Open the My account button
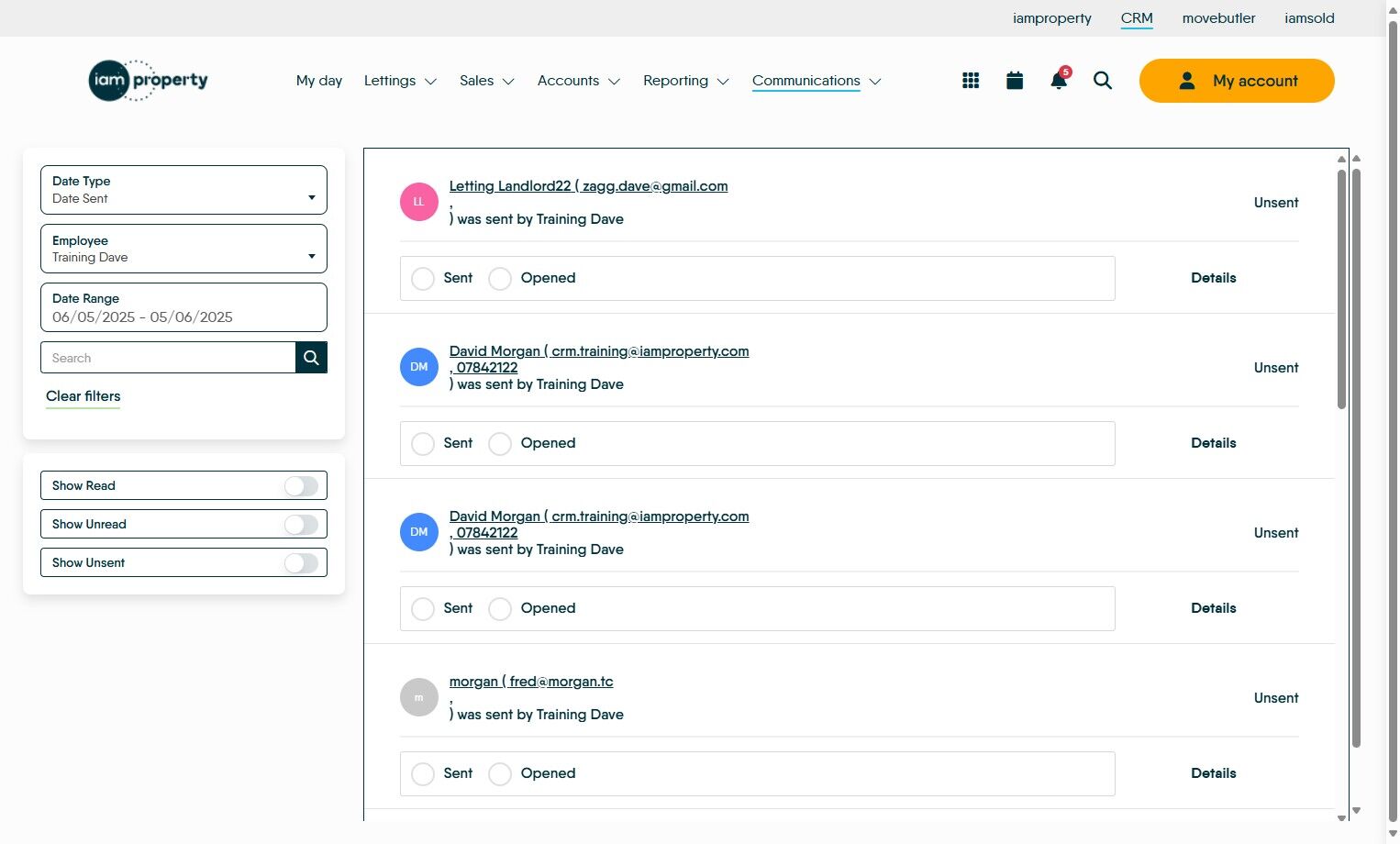The width and height of the screenshot is (1400, 844). click(1237, 81)
